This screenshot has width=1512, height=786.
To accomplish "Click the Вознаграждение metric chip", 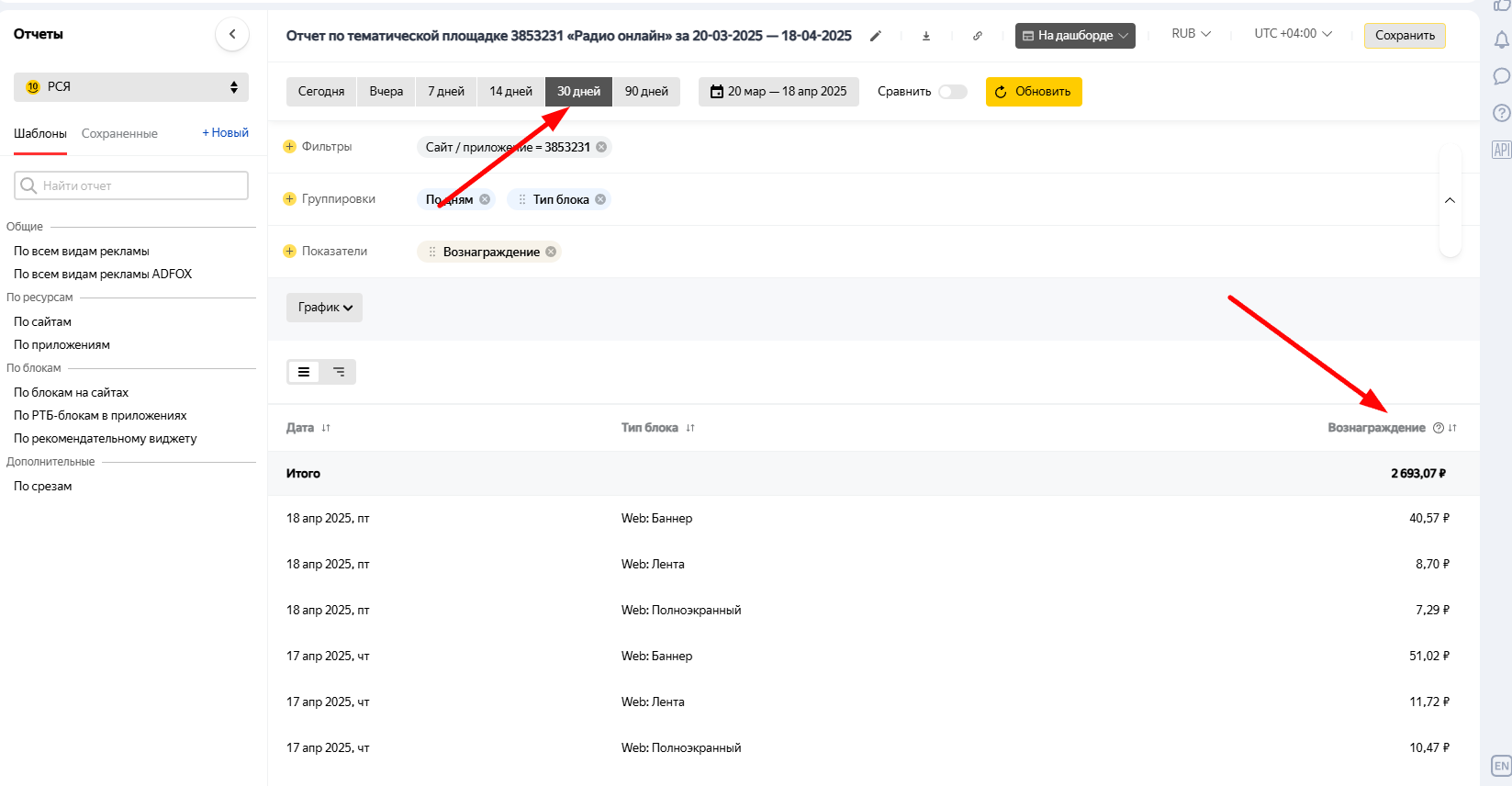I will coord(491,252).
